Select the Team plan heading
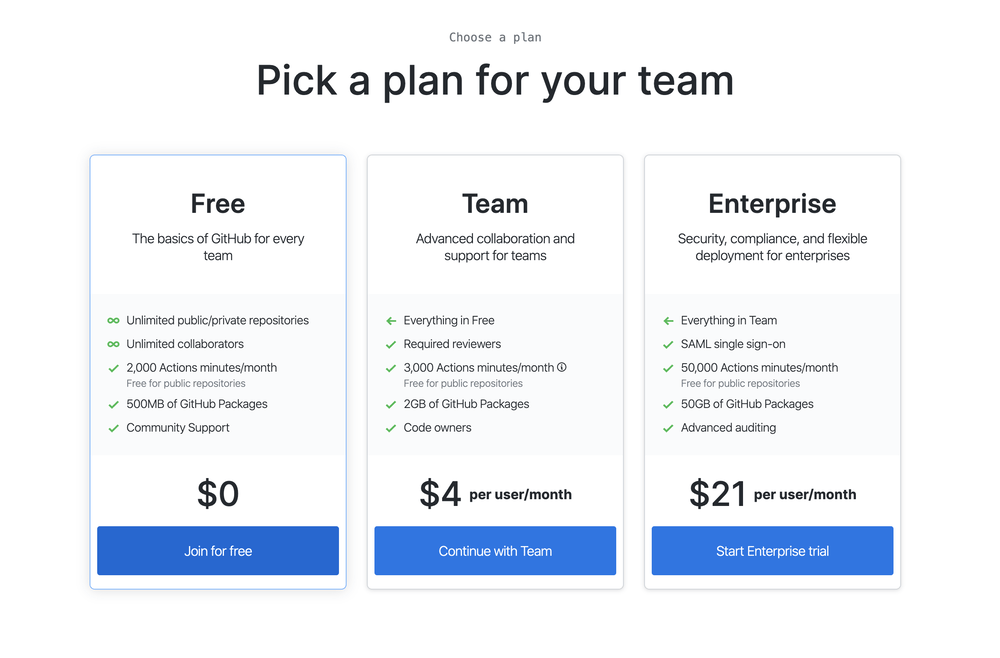1000x658 pixels. pos(495,204)
